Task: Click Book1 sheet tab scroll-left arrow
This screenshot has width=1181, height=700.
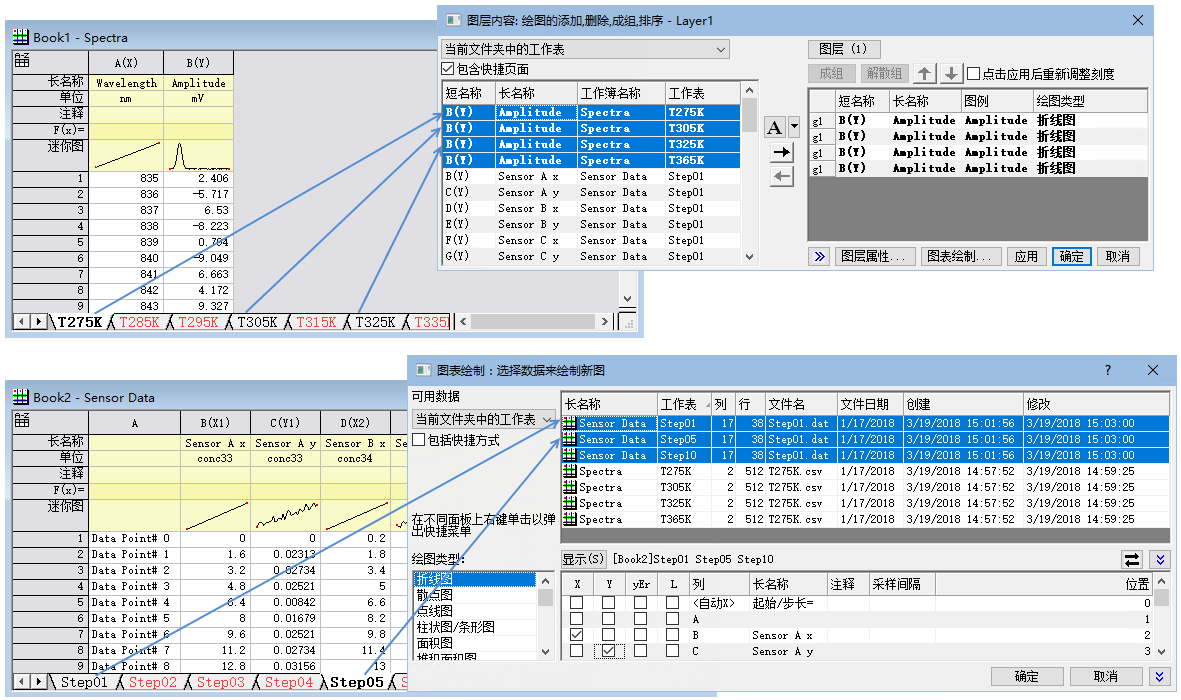Action: click(x=21, y=322)
